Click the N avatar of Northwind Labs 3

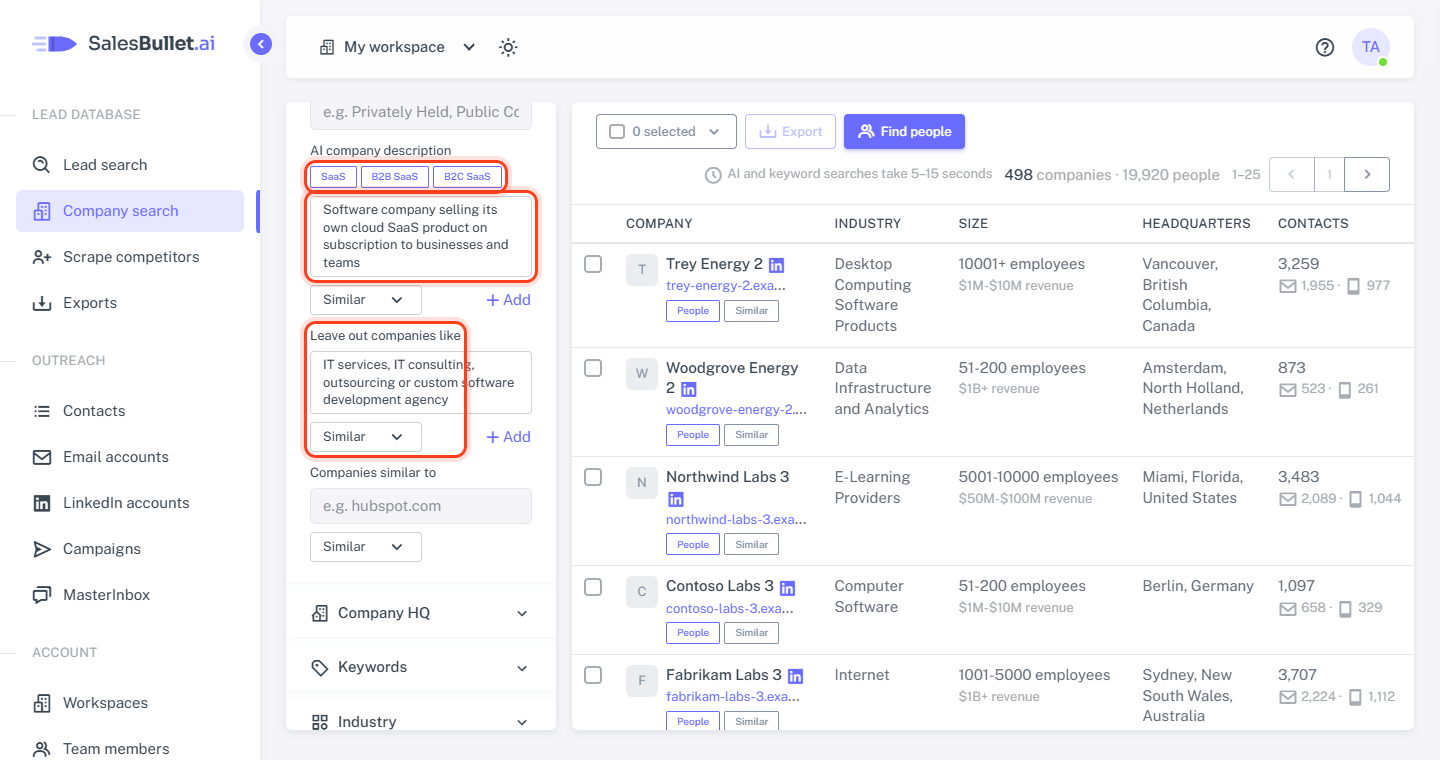coord(642,483)
